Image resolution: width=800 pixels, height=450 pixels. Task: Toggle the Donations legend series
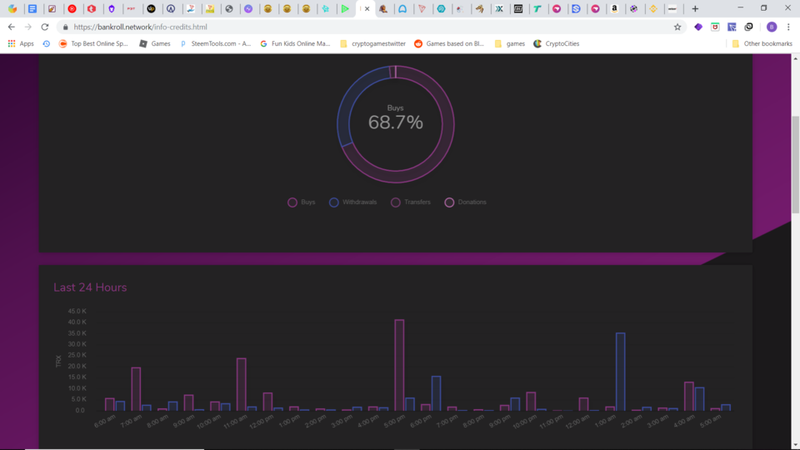pos(465,203)
